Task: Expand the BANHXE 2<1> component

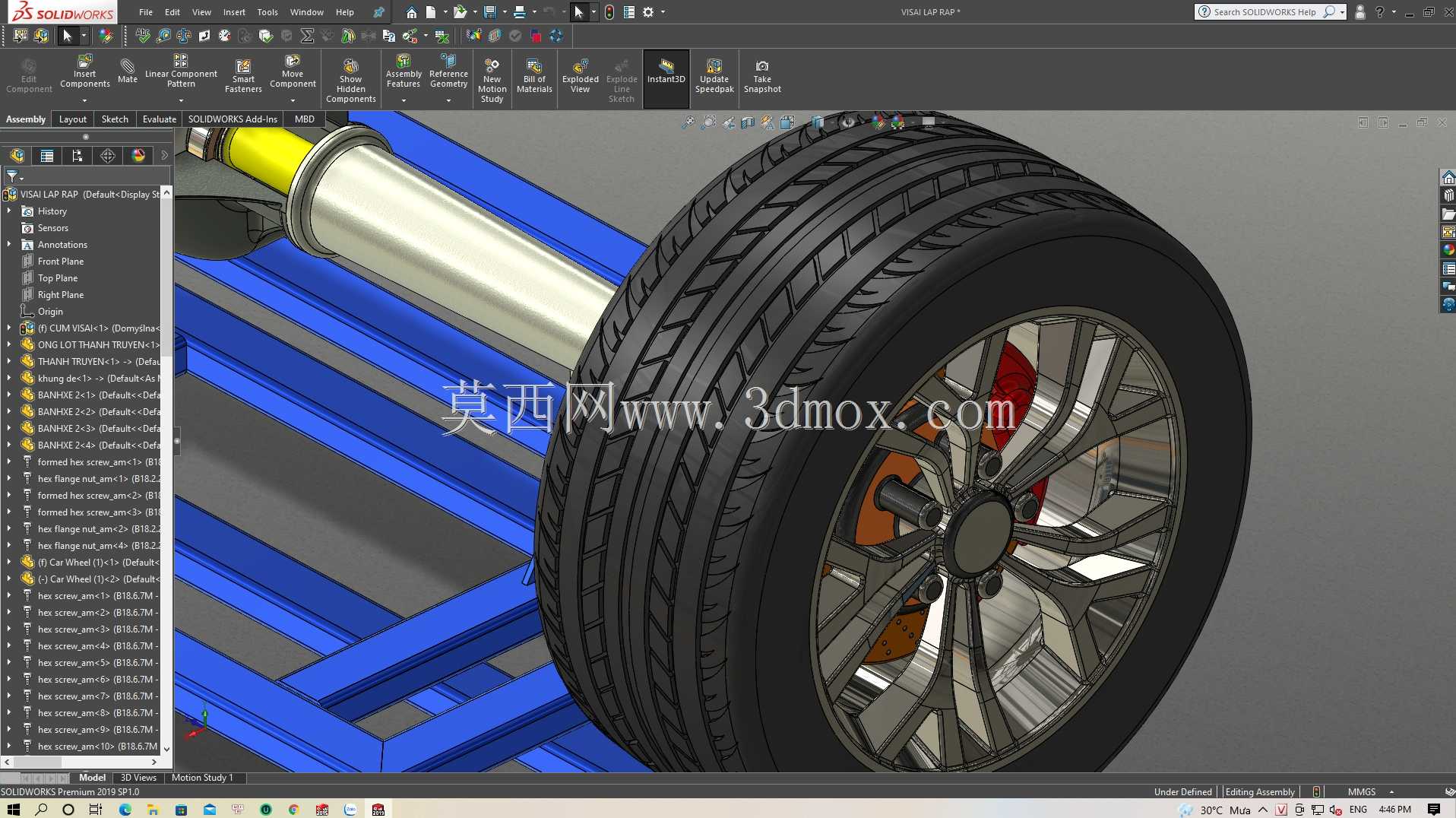Action: [9, 395]
